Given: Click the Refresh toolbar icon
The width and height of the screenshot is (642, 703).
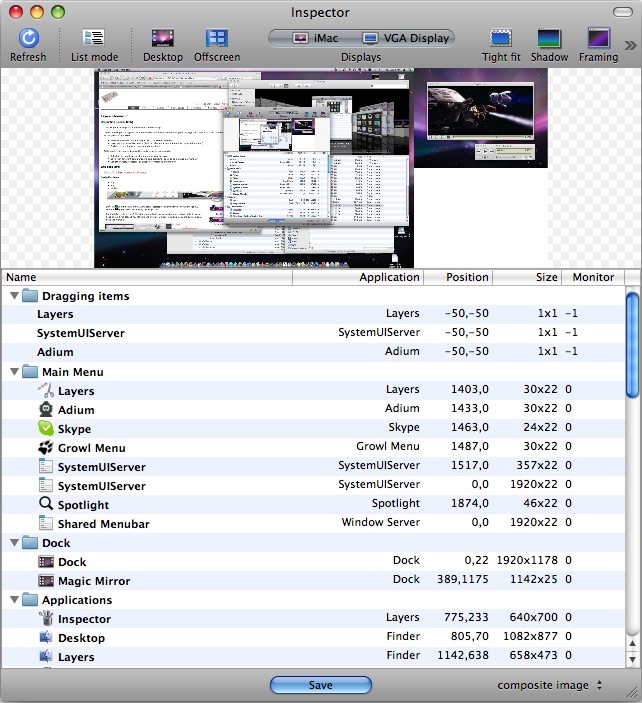Looking at the screenshot, I should tap(28, 38).
